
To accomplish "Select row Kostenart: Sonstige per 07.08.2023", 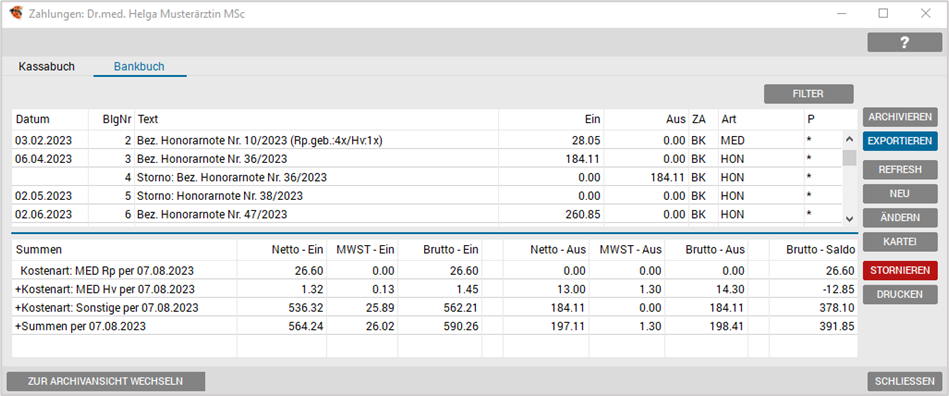I will click(435, 308).
